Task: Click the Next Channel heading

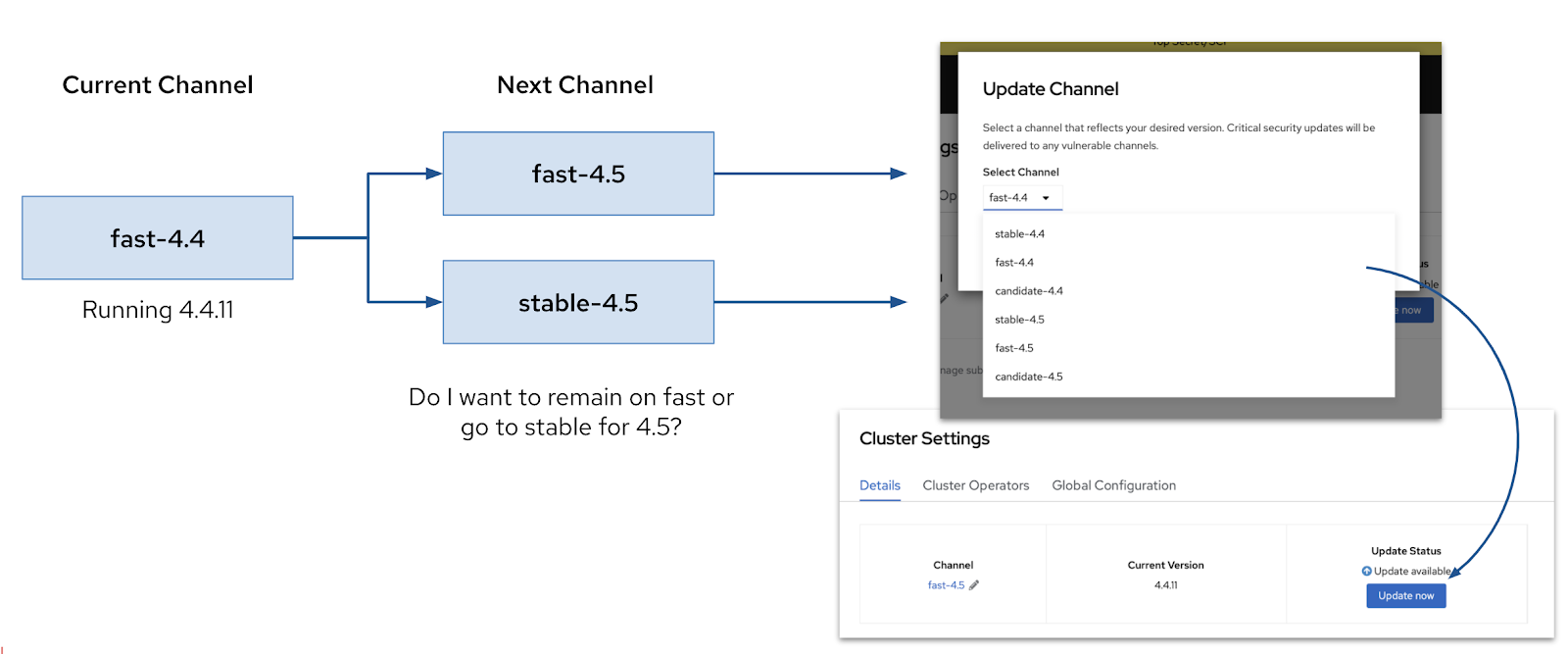Action: (x=575, y=85)
